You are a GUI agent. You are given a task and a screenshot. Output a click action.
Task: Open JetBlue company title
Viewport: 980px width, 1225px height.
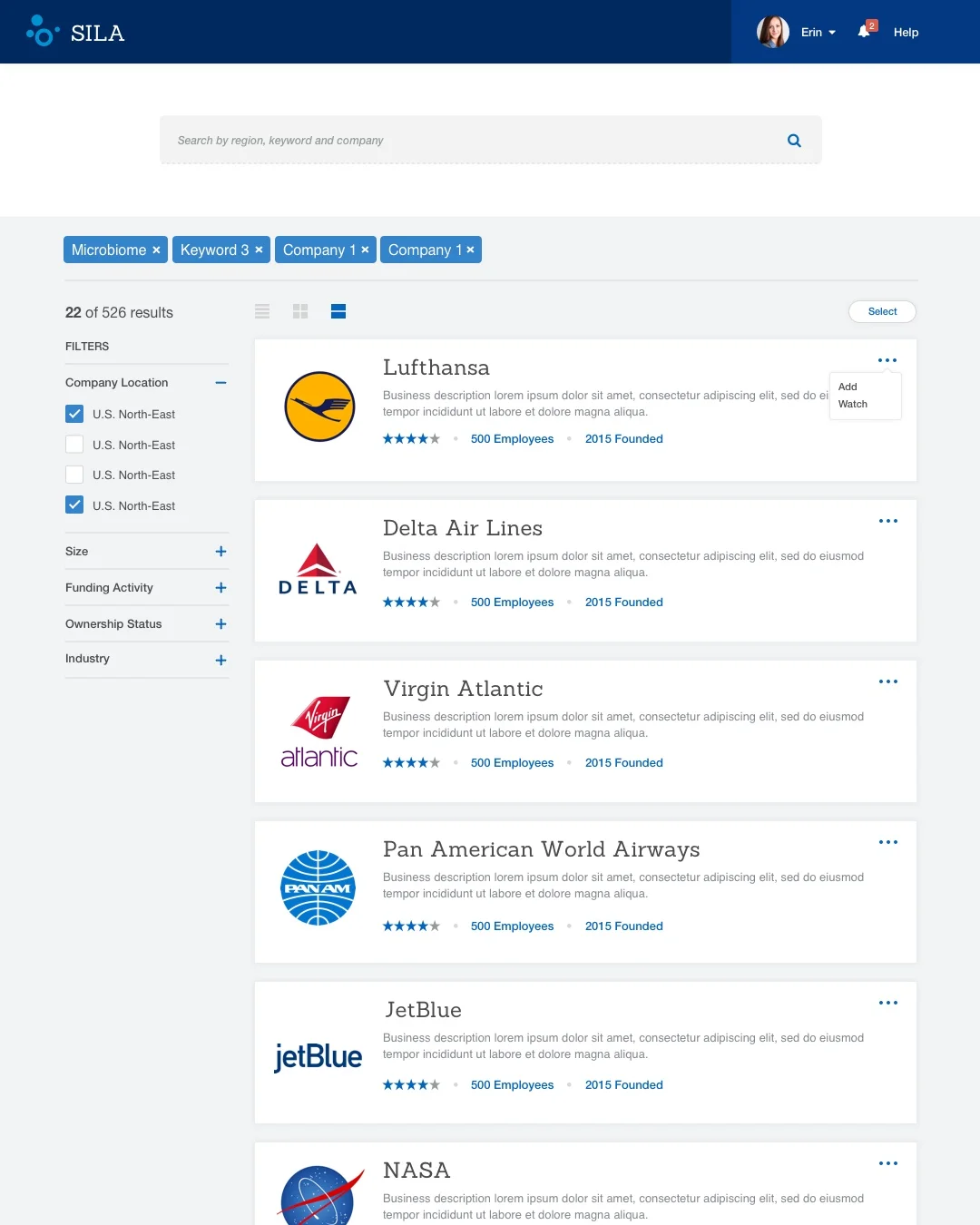coord(423,1010)
